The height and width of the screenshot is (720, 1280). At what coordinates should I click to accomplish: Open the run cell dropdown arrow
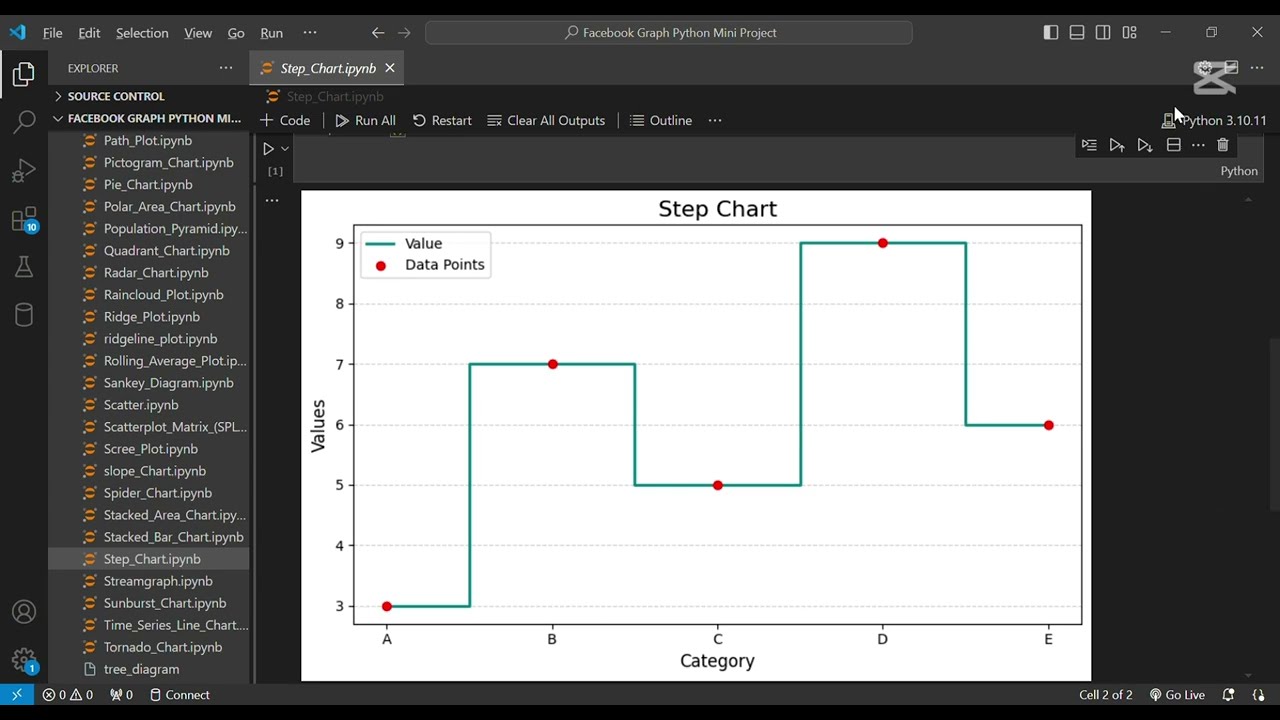285,149
